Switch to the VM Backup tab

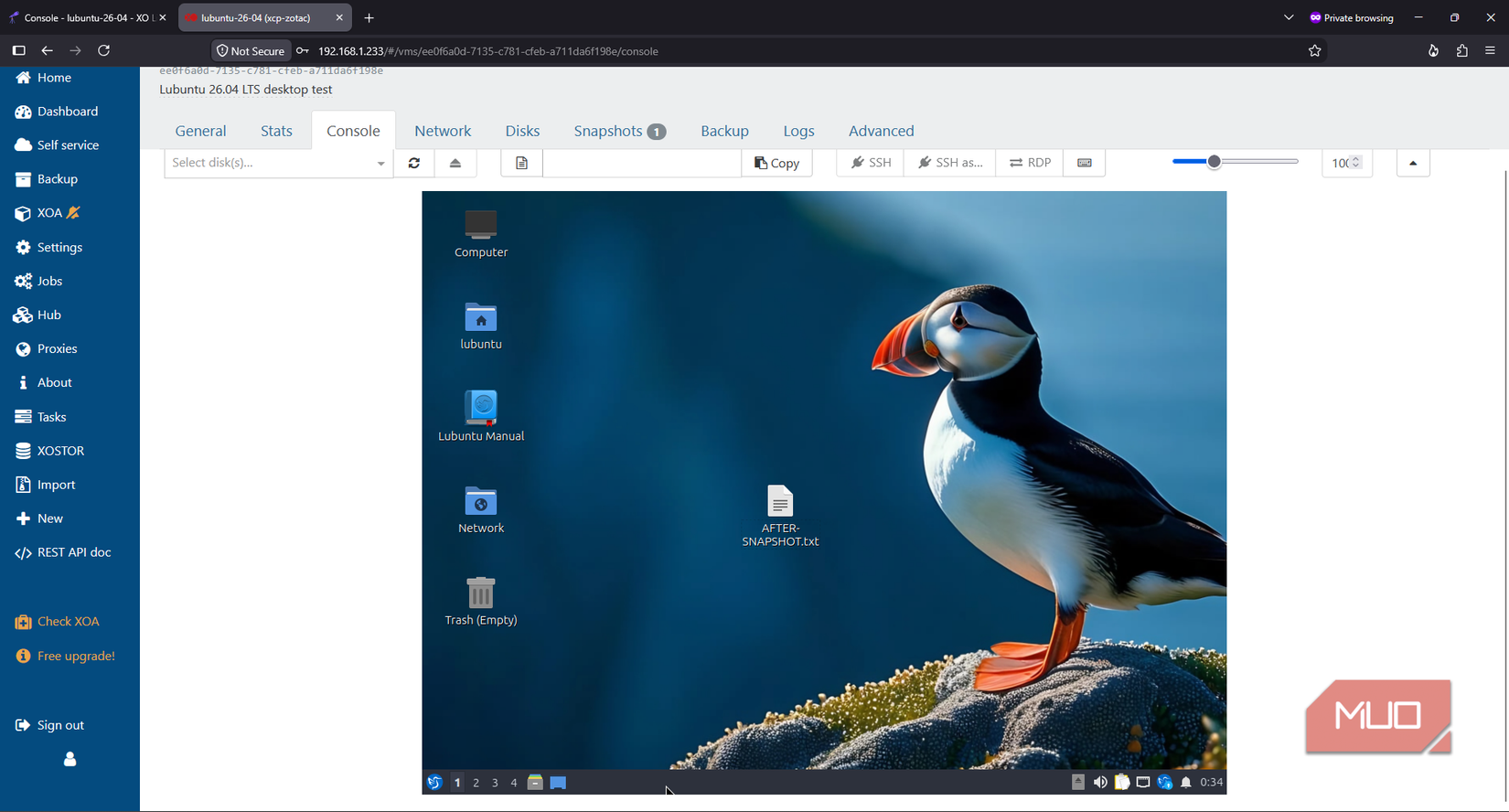tap(724, 131)
